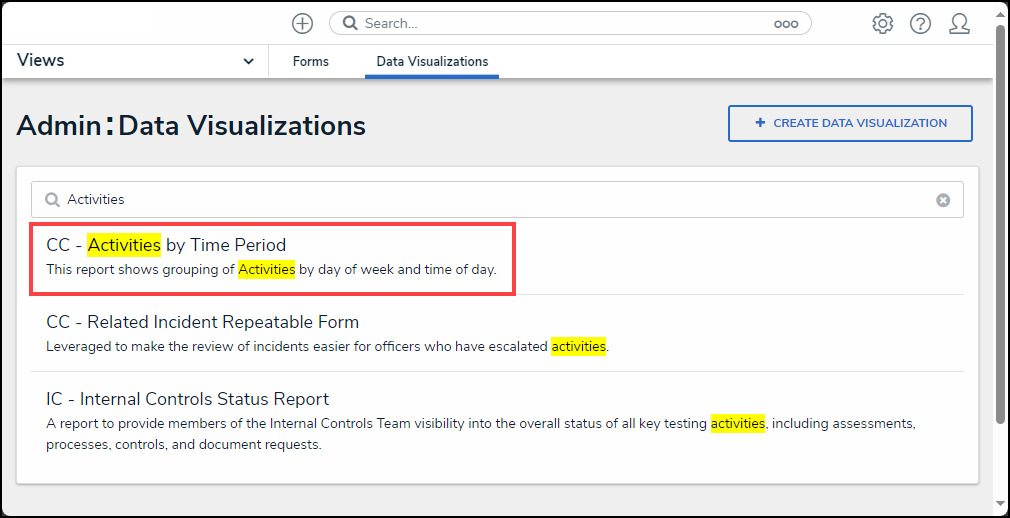Clear the Activities filter with the X icon

tap(943, 200)
